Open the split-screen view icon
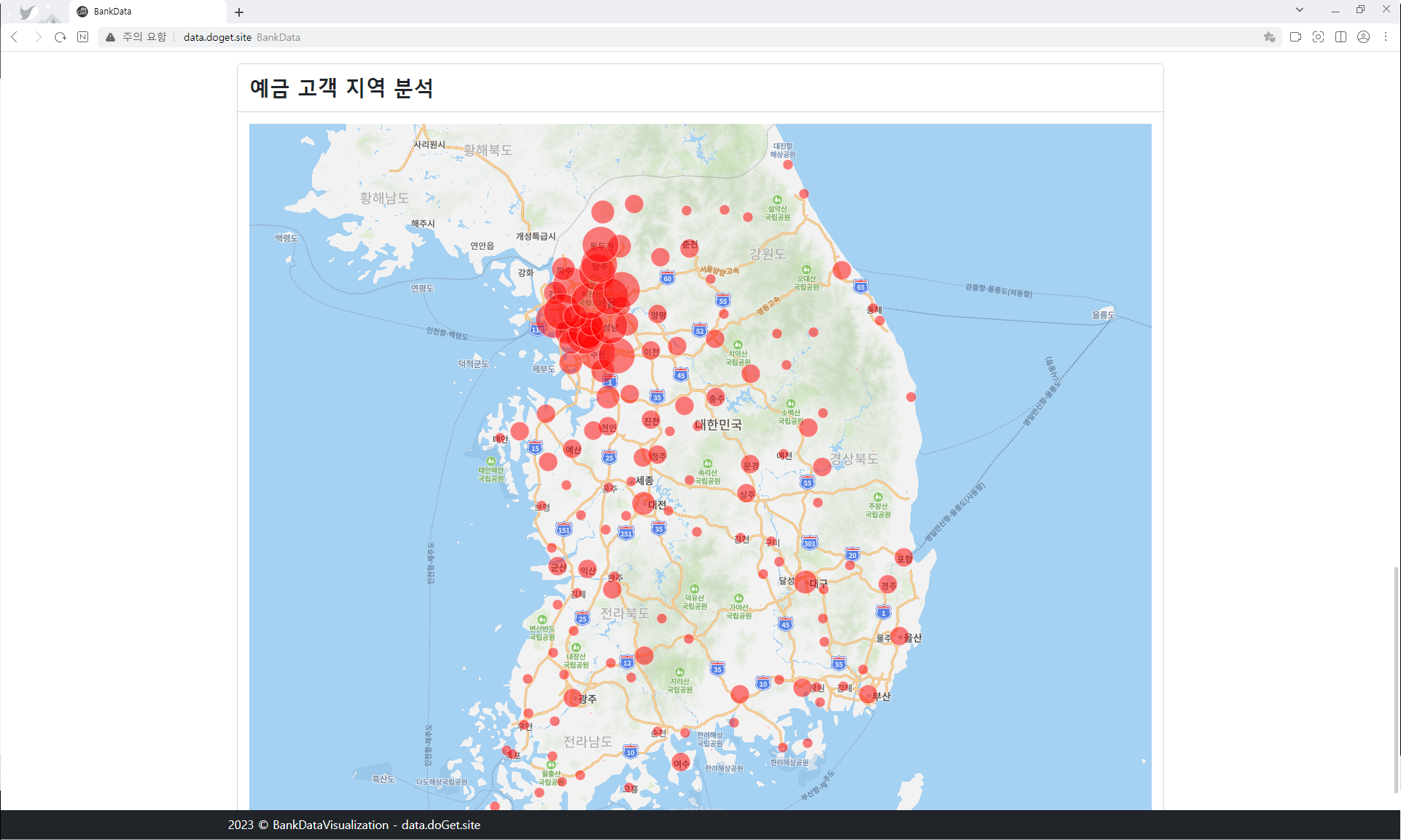This screenshot has height=840, width=1401. 1341,37
